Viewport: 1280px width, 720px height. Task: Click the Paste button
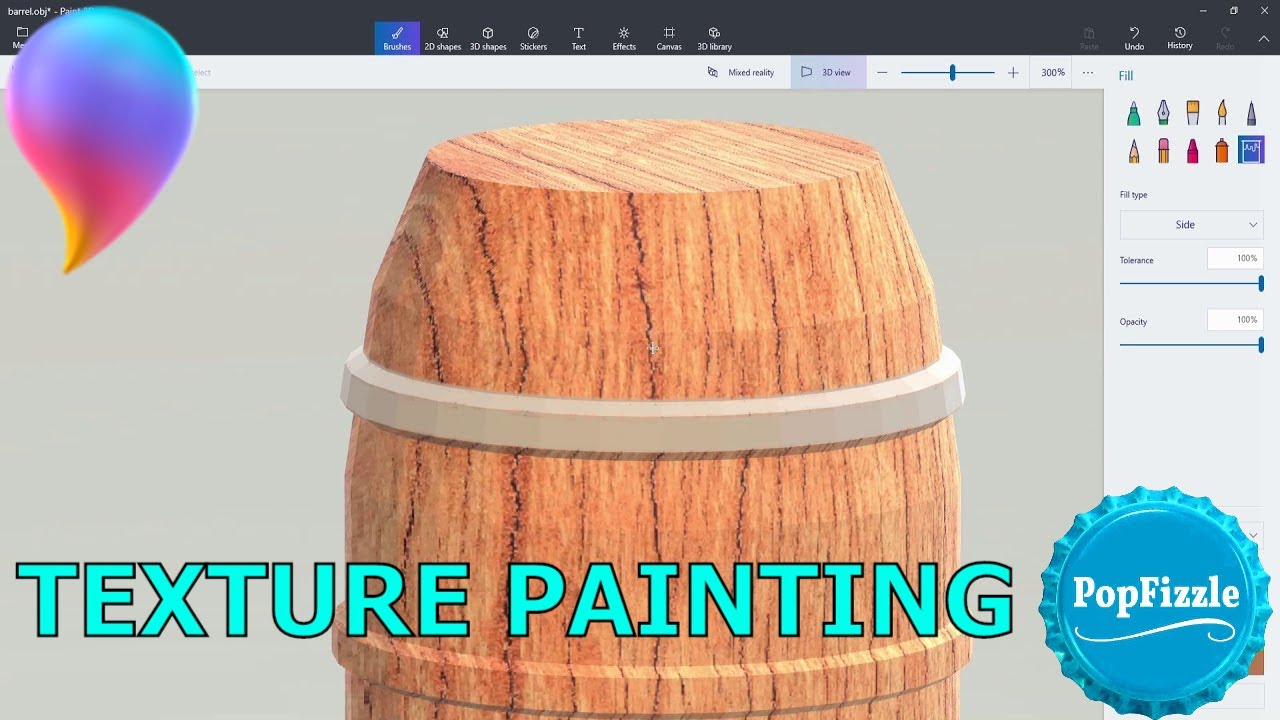1089,38
